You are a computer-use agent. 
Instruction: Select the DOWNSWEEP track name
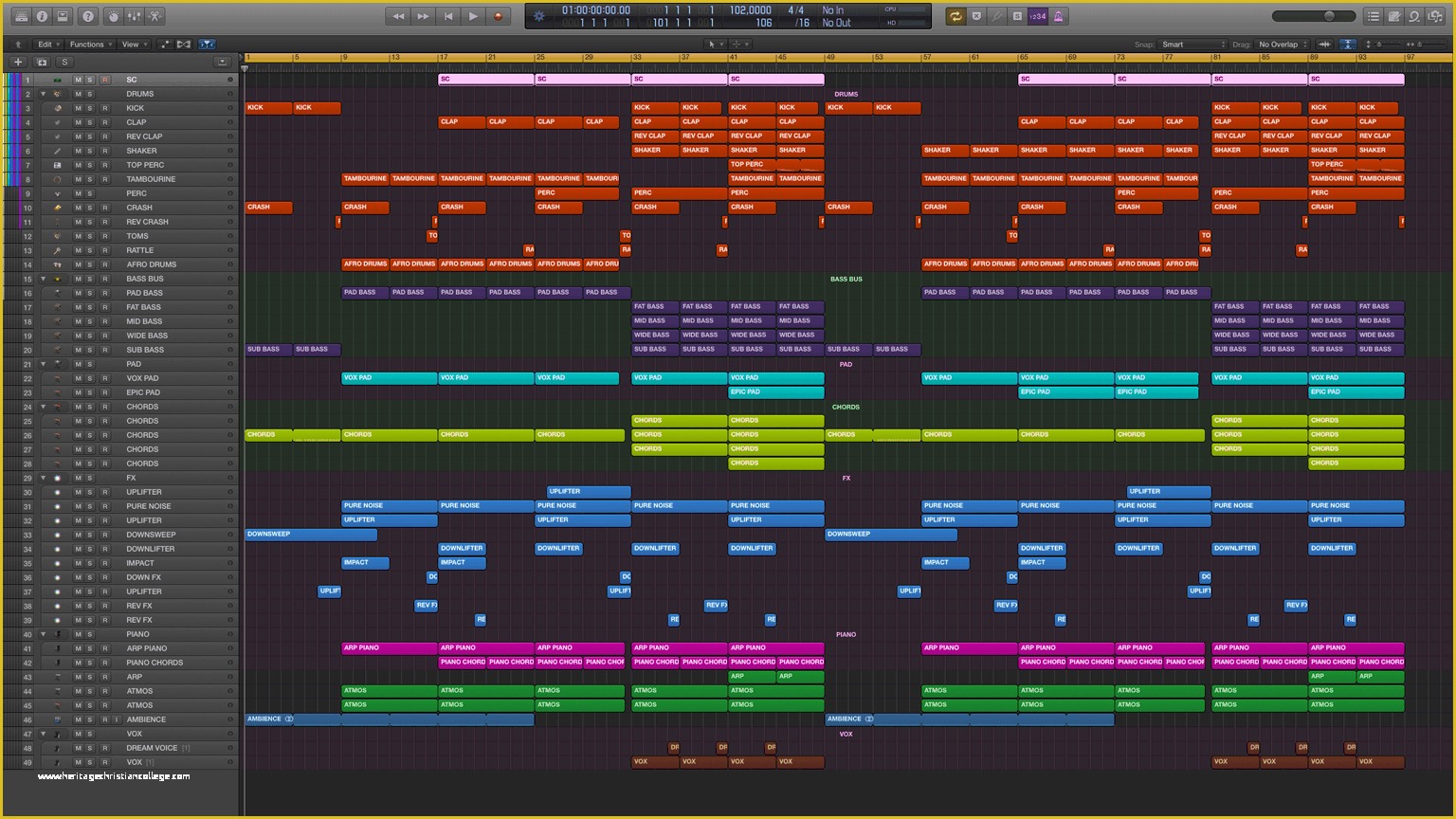[x=151, y=535]
